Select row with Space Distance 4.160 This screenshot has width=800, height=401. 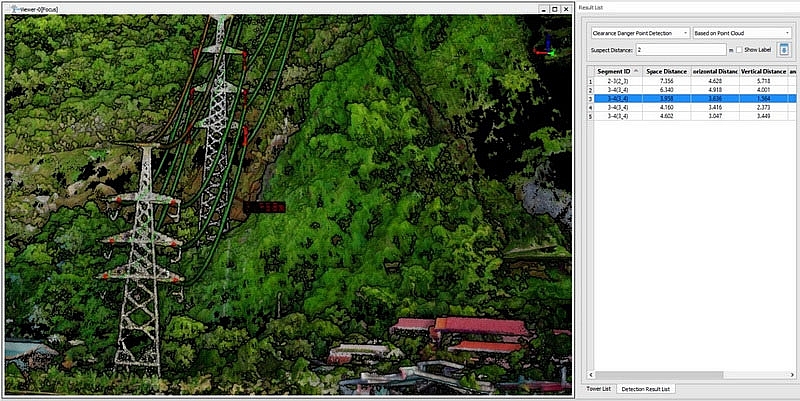click(x=691, y=108)
